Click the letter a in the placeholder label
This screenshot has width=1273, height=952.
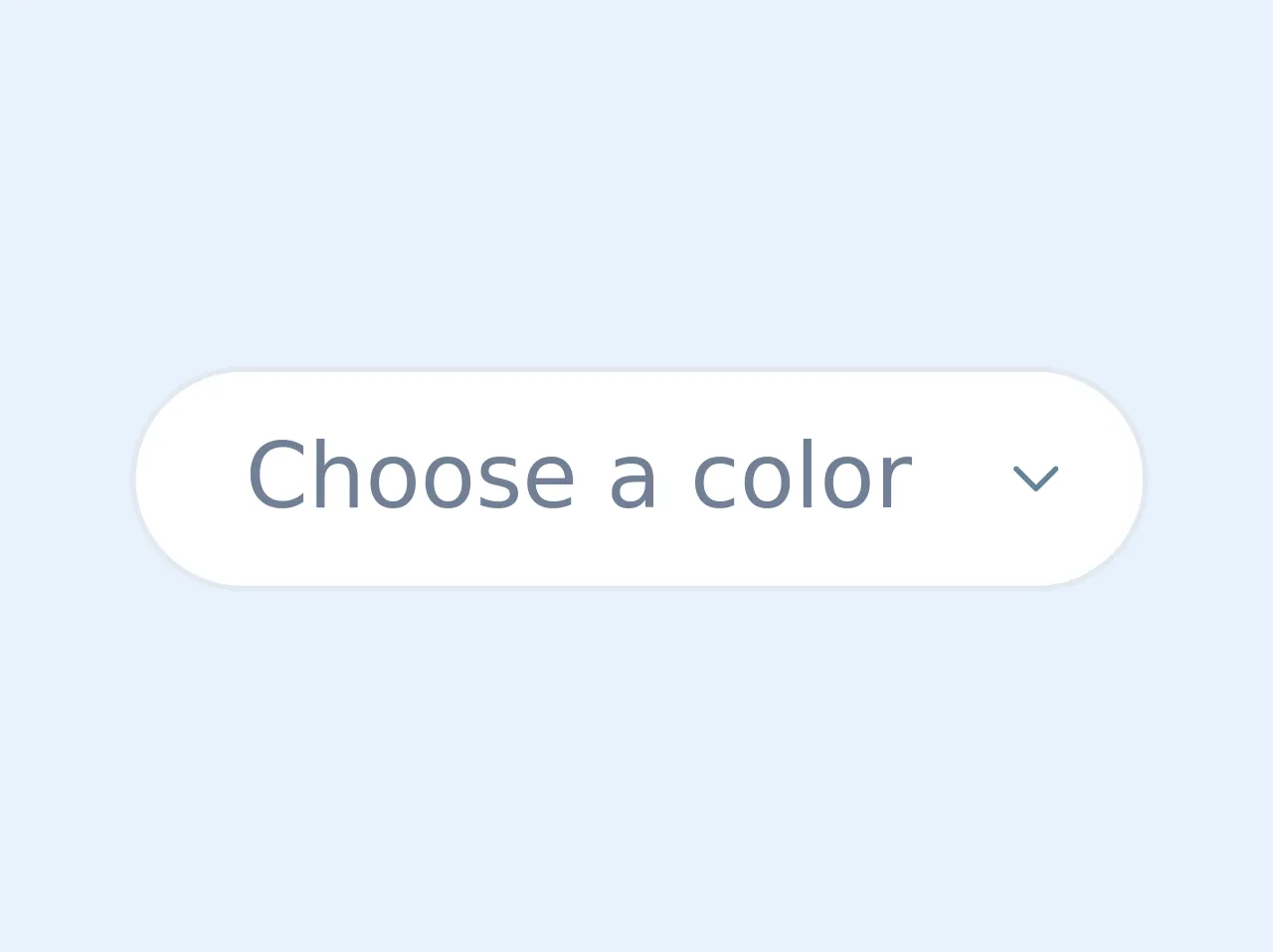634,480
